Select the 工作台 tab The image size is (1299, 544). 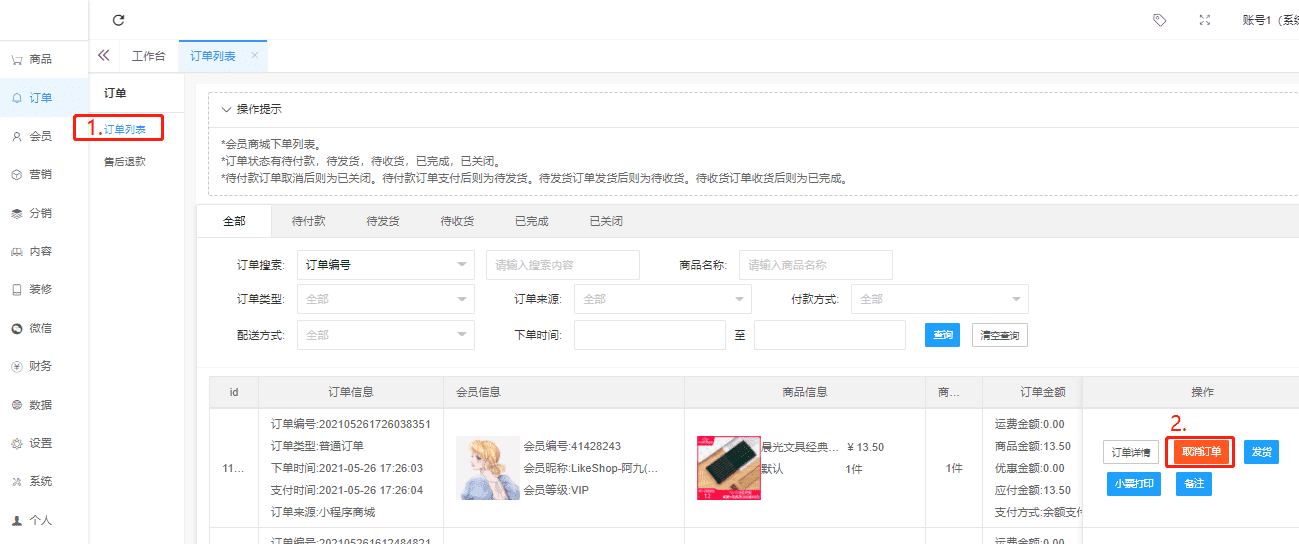pyautogui.click(x=149, y=56)
